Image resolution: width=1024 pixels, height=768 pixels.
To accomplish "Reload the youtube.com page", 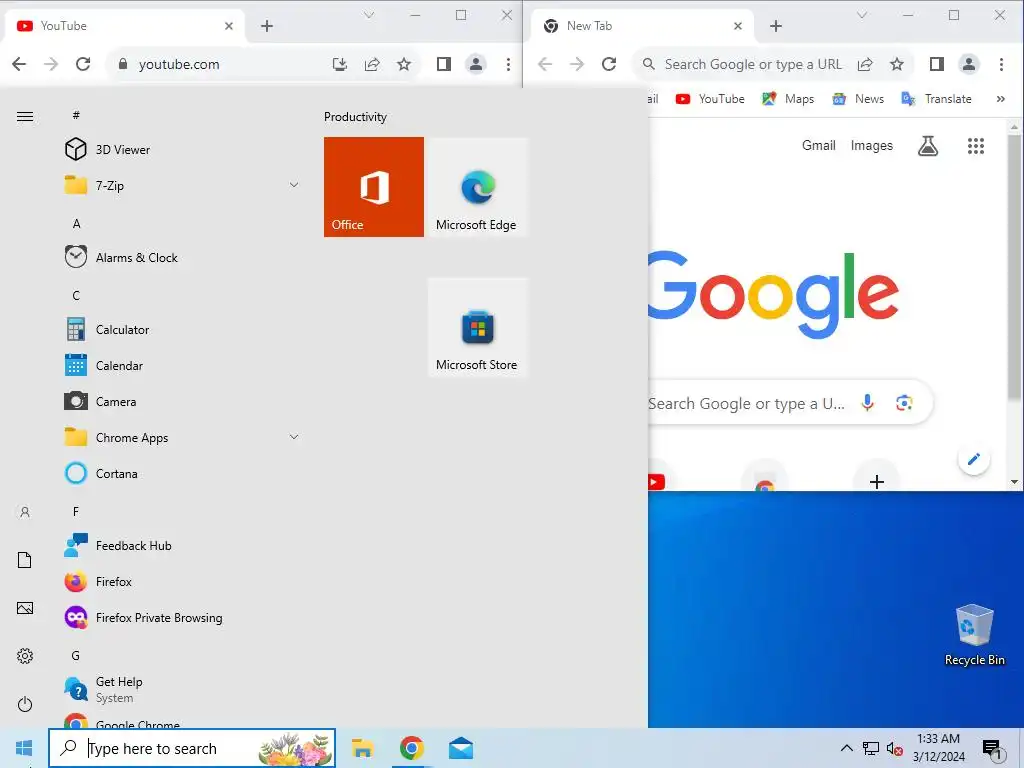I will (83, 64).
